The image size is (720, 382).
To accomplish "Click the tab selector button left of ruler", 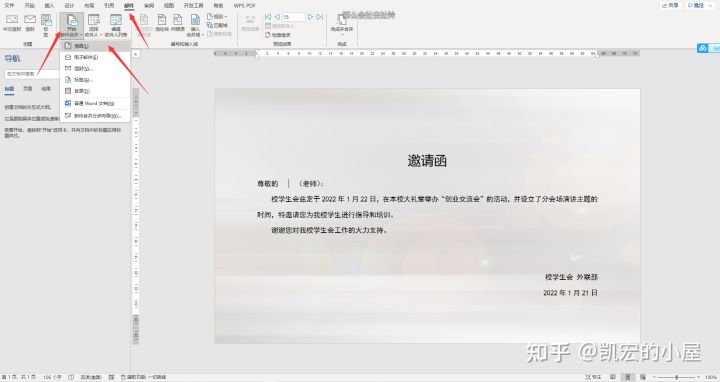I will point(135,54).
